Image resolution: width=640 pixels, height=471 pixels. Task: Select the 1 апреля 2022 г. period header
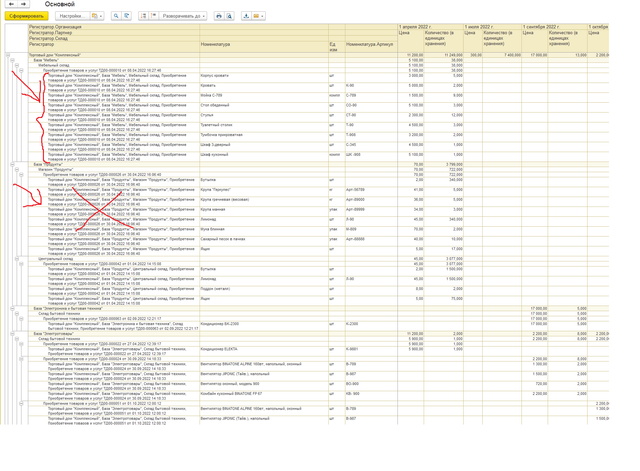431,27
